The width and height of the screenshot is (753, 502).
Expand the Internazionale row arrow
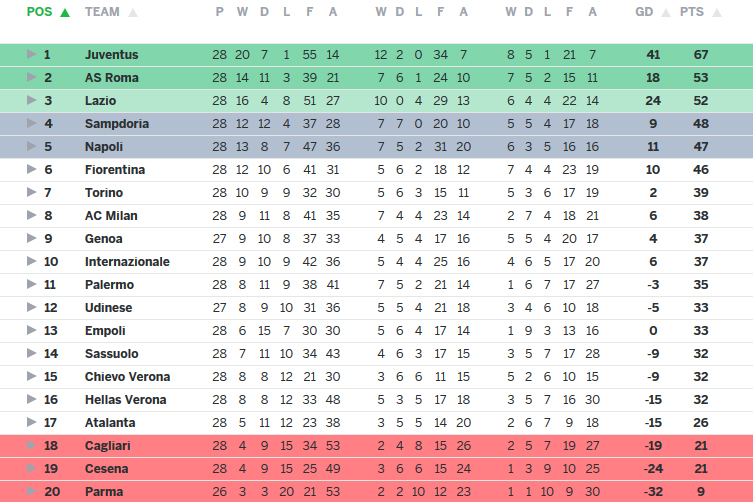point(31,261)
